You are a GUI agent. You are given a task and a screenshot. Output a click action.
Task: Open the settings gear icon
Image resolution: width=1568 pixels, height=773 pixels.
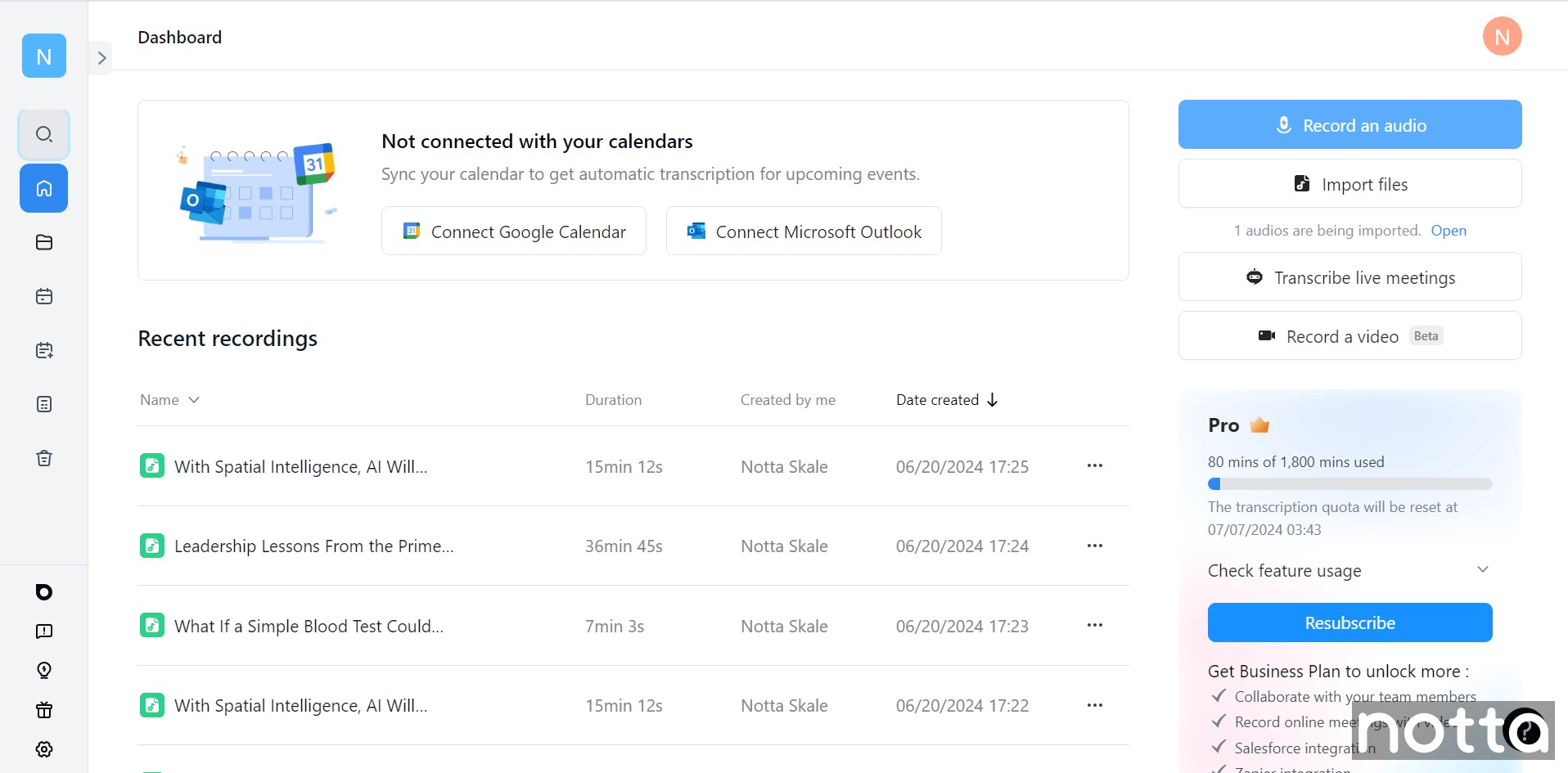pos(44,749)
